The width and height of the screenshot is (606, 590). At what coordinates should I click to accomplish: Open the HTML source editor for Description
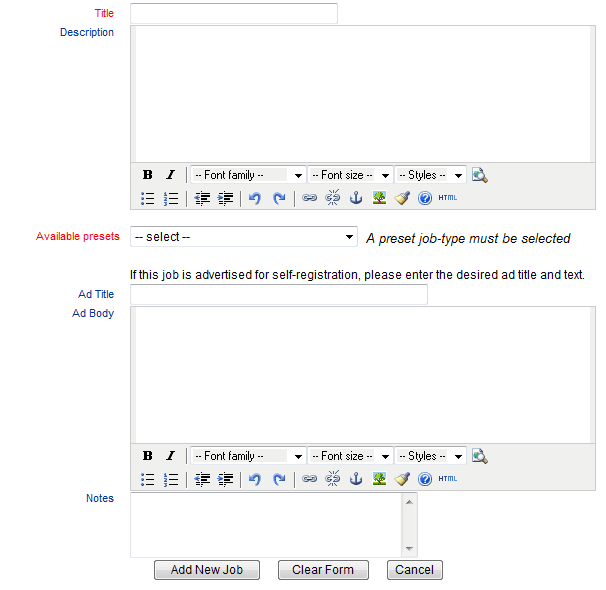coord(448,198)
